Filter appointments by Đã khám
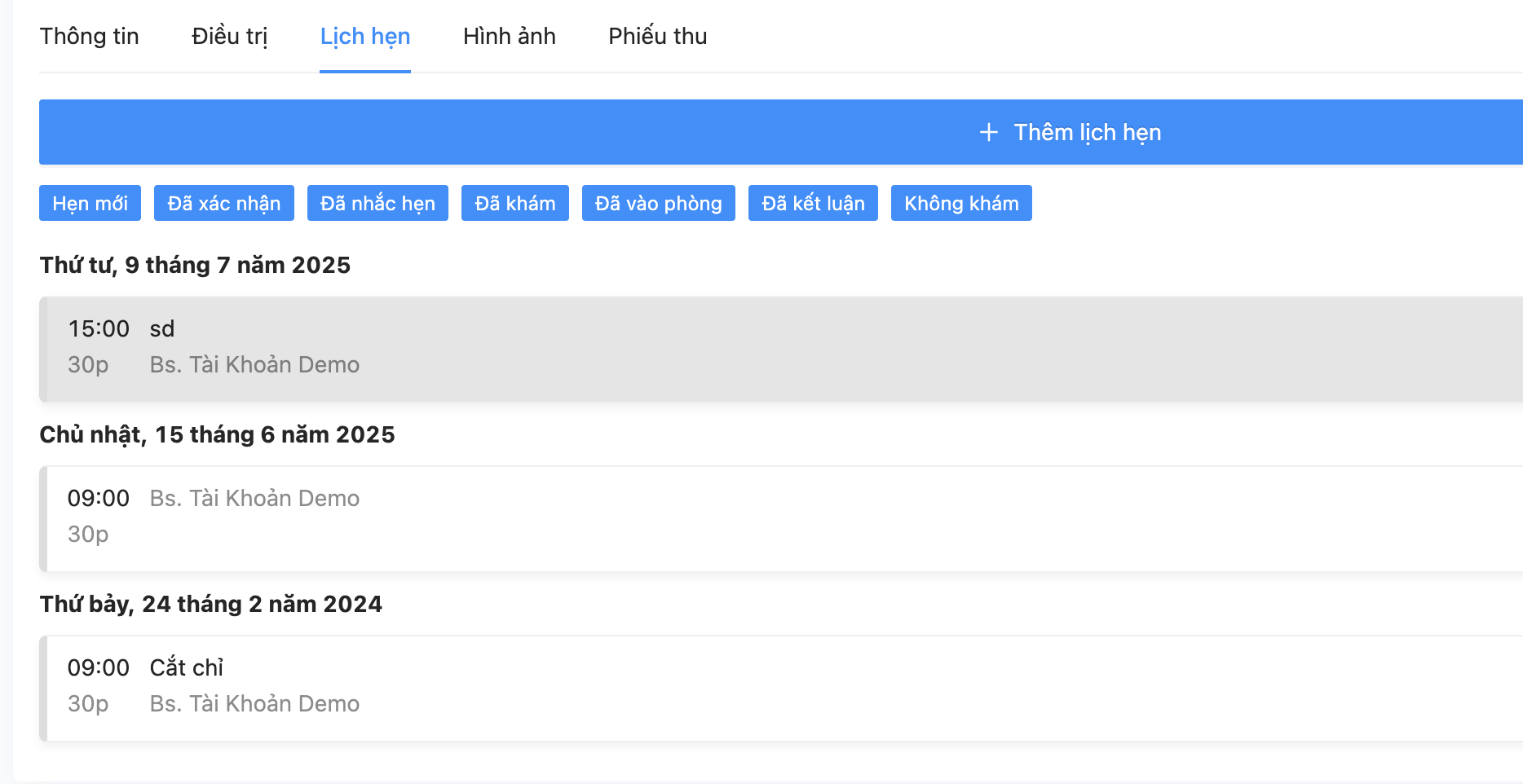 pos(514,203)
